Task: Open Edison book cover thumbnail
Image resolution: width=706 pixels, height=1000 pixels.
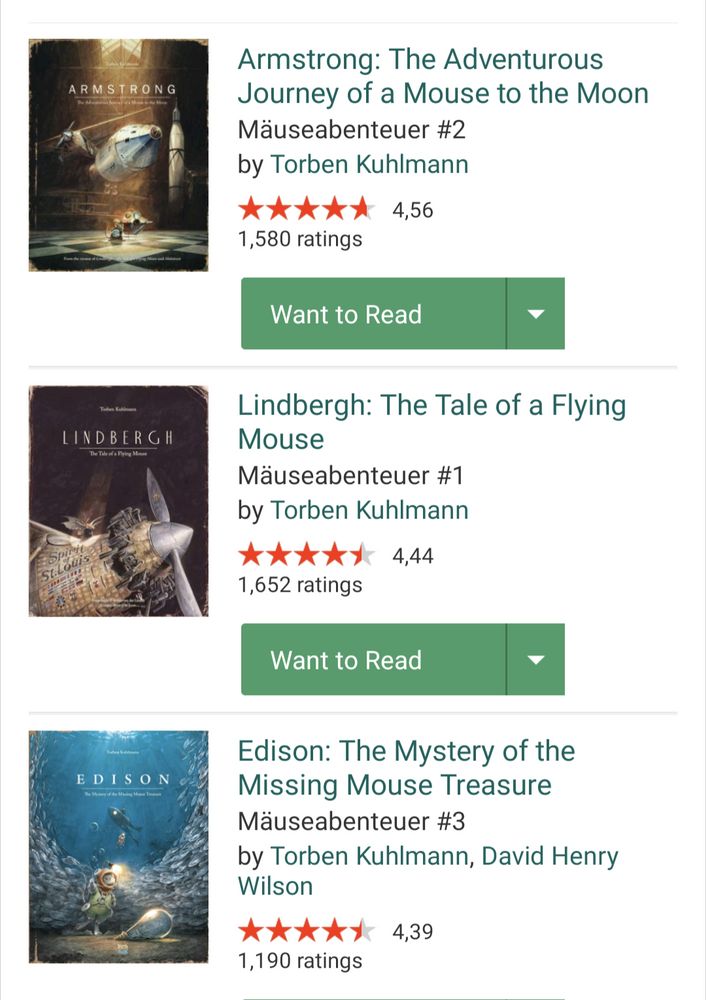Action: pos(118,846)
